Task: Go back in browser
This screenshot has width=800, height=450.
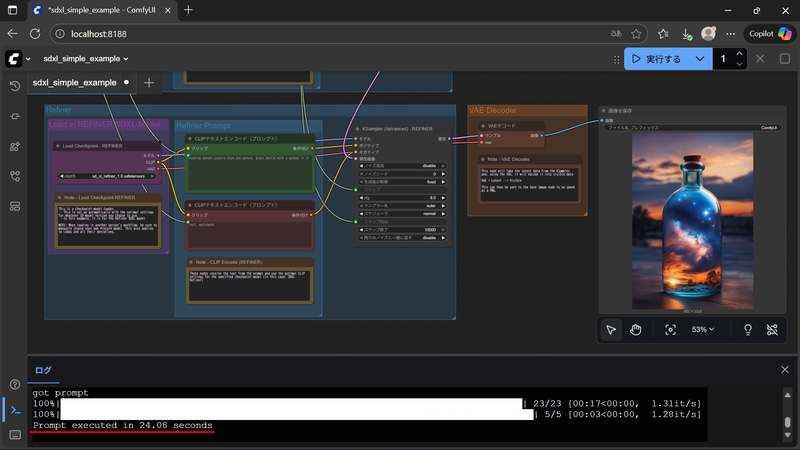Action: [12, 34]
